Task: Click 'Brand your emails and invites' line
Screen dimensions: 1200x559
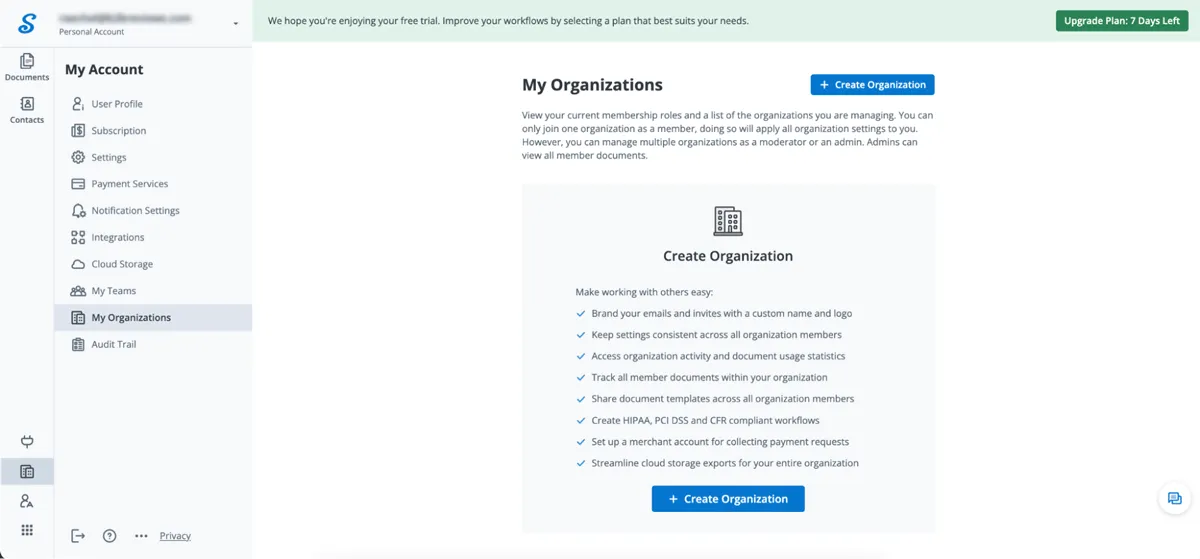Action: (x=722, y=313)
